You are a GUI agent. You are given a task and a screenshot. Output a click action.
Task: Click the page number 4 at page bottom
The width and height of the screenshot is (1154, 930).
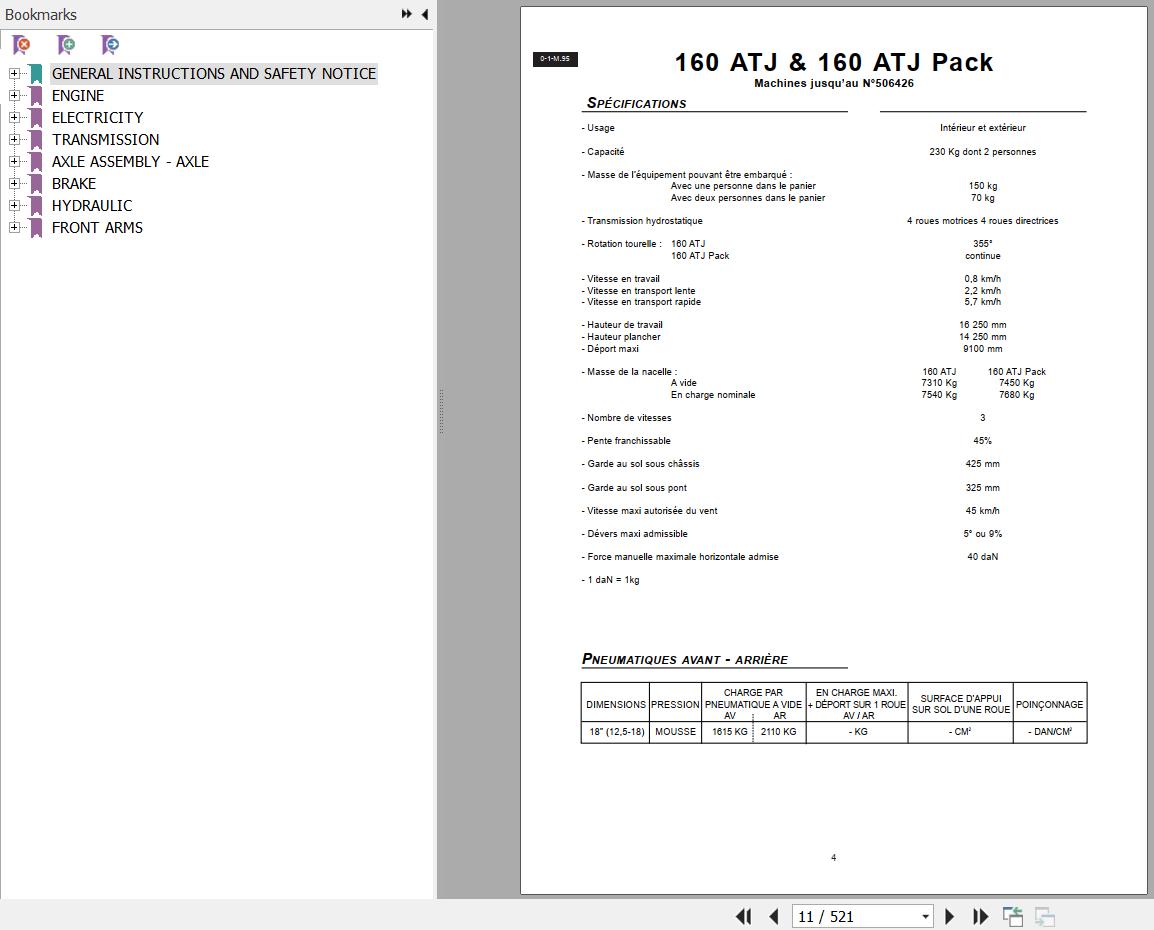click(834, 858)
